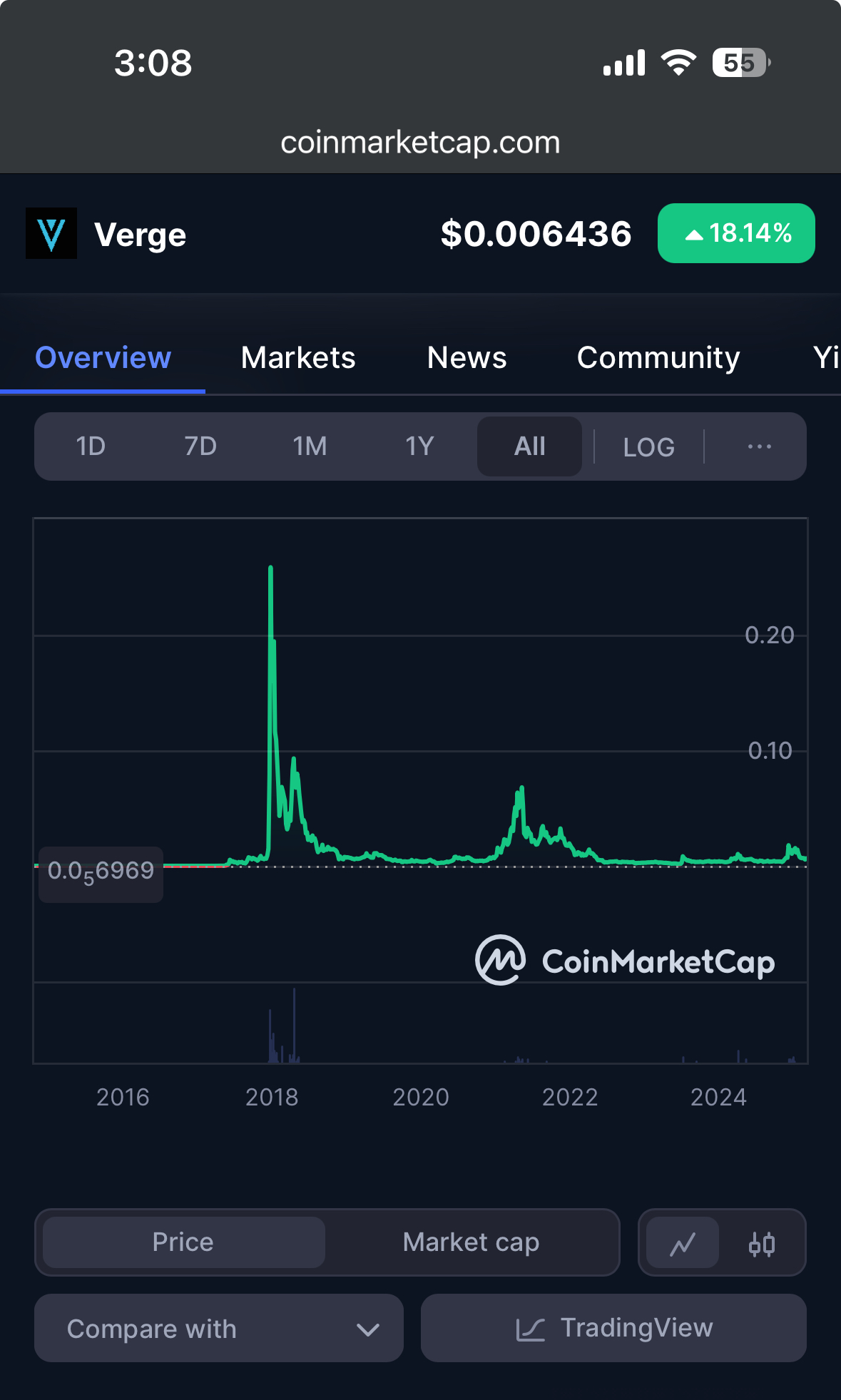Screen dimensions: 841x1400
Task: Open the Community tab
Action: click(x=658, y=357)
